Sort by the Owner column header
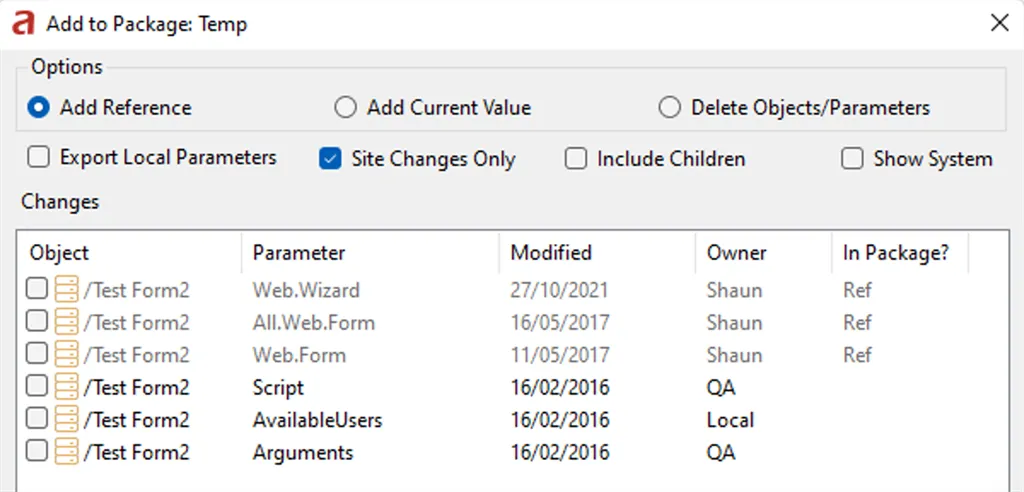 coord(736,253)
